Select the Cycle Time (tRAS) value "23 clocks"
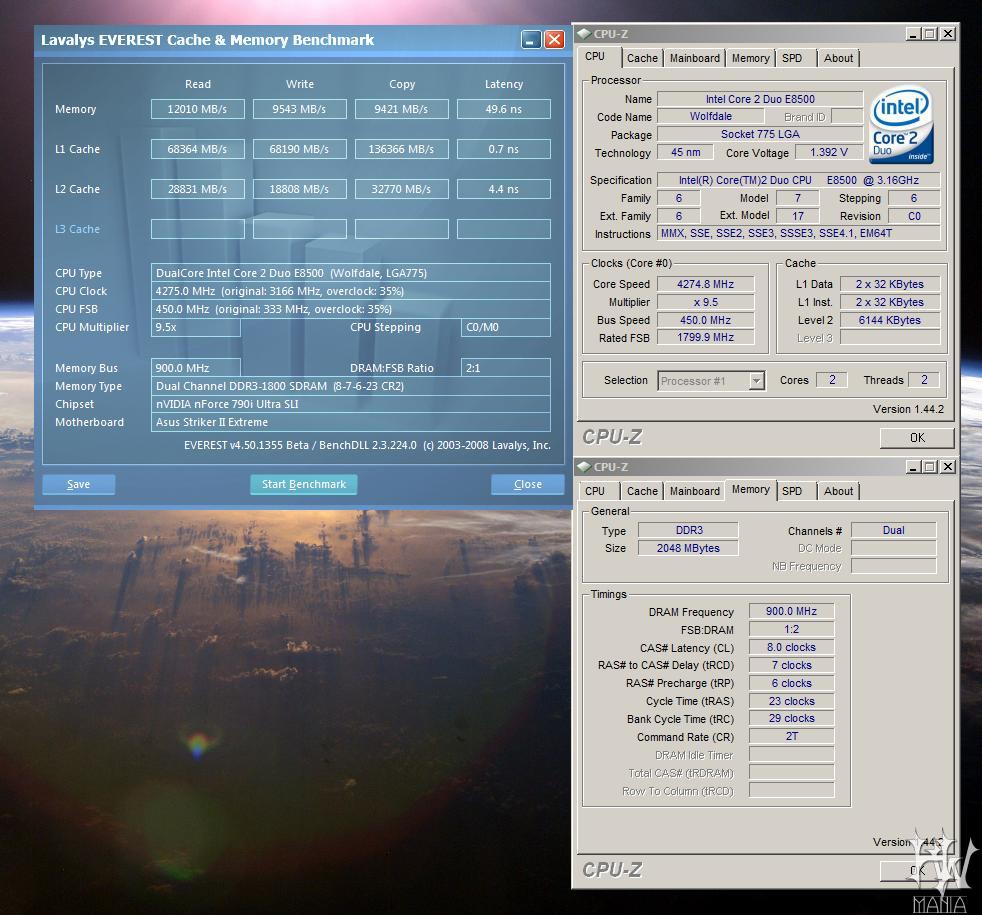Image resolution: width=982 pixels, height=915 pixels. (792, 701)
